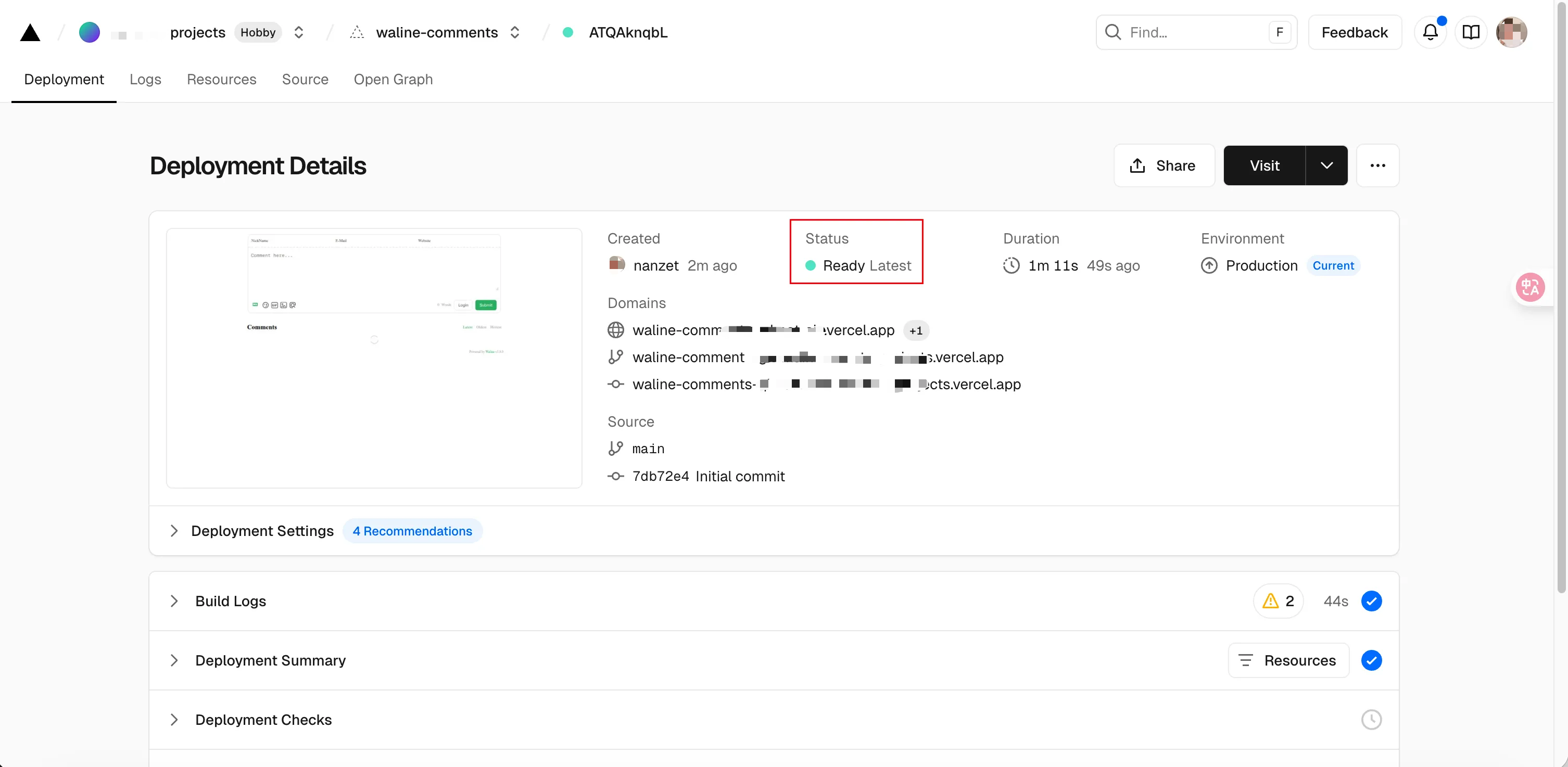Viewport: 1568px width, 767px height.
Task: Click the Deployment Checks clock icon
Action: tap(1371, 720)
